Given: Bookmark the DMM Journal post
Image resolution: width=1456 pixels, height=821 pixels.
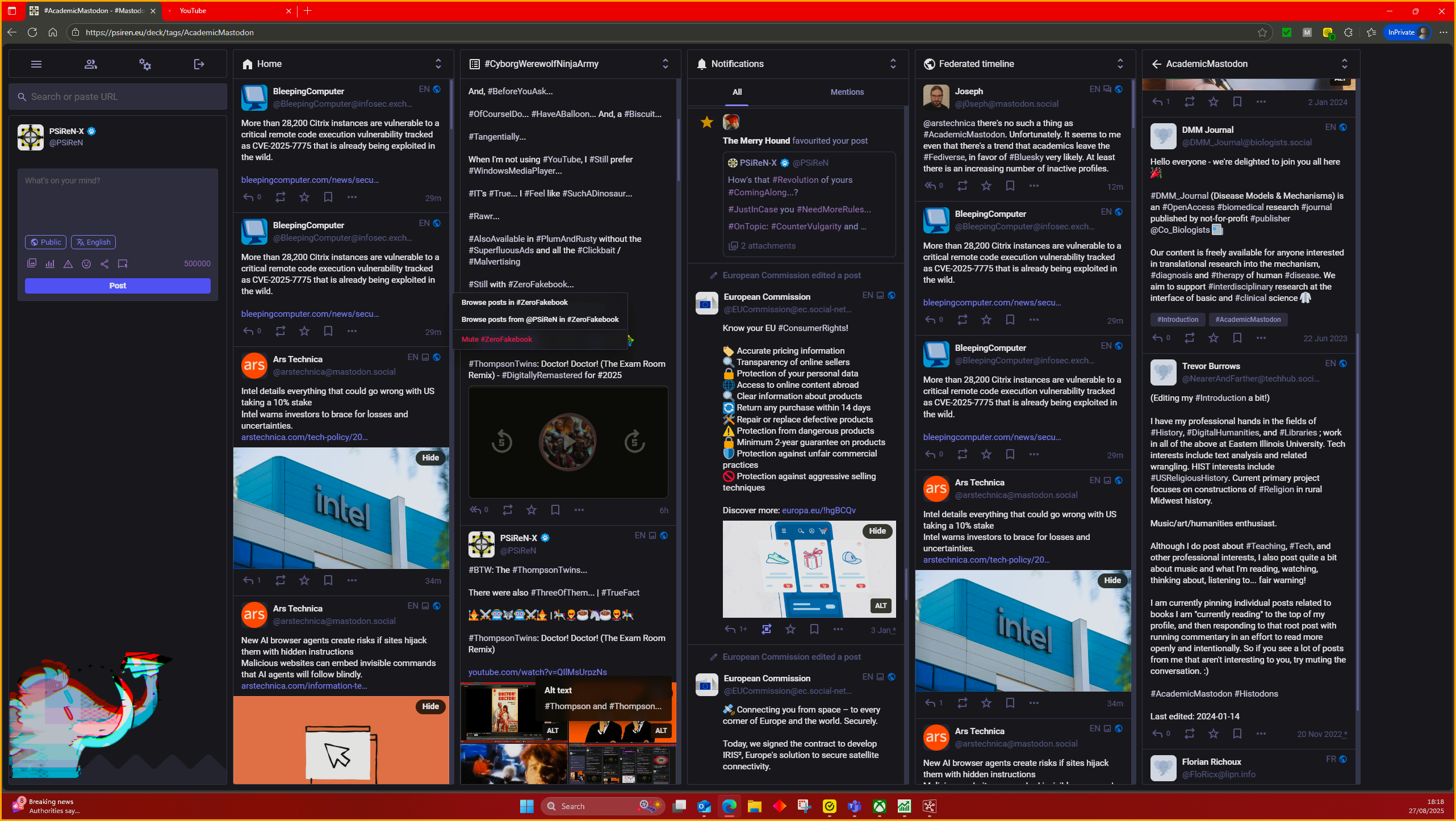Looking at the screenshot, I should pyautogui.click(x=1237, y=338).
